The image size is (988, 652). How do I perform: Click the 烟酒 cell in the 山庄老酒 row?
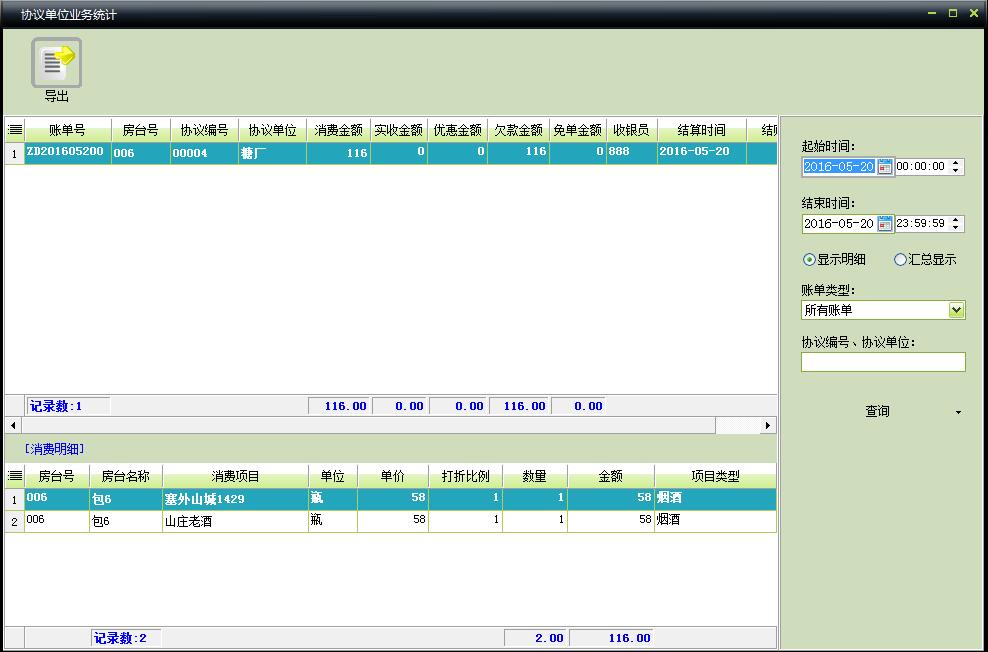(x=715, y=521)
